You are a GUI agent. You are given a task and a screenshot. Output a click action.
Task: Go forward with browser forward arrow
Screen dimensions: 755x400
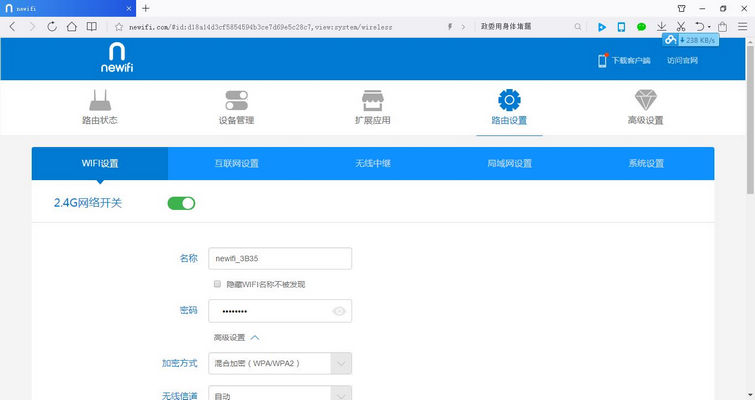[32, 27]
